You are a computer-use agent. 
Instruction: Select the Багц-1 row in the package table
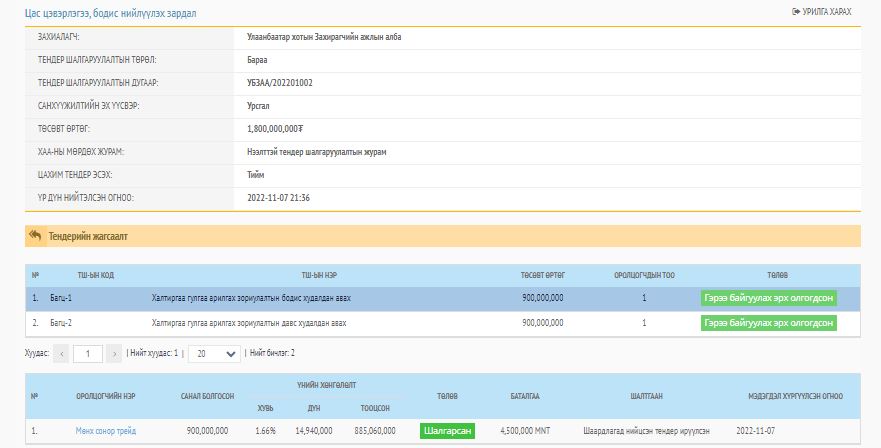click(x=250, y=298)
